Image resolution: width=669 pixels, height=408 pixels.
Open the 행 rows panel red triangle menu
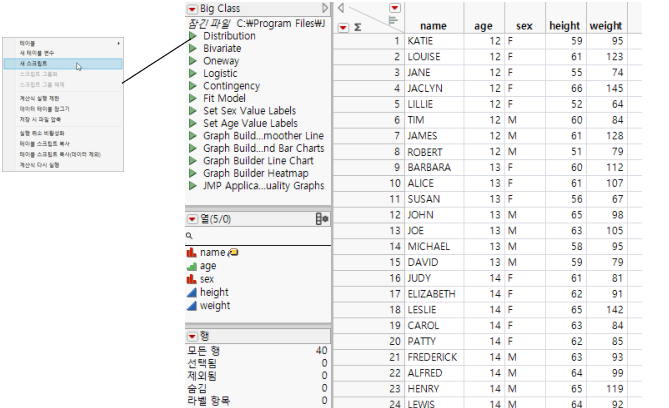pos(192,336)
